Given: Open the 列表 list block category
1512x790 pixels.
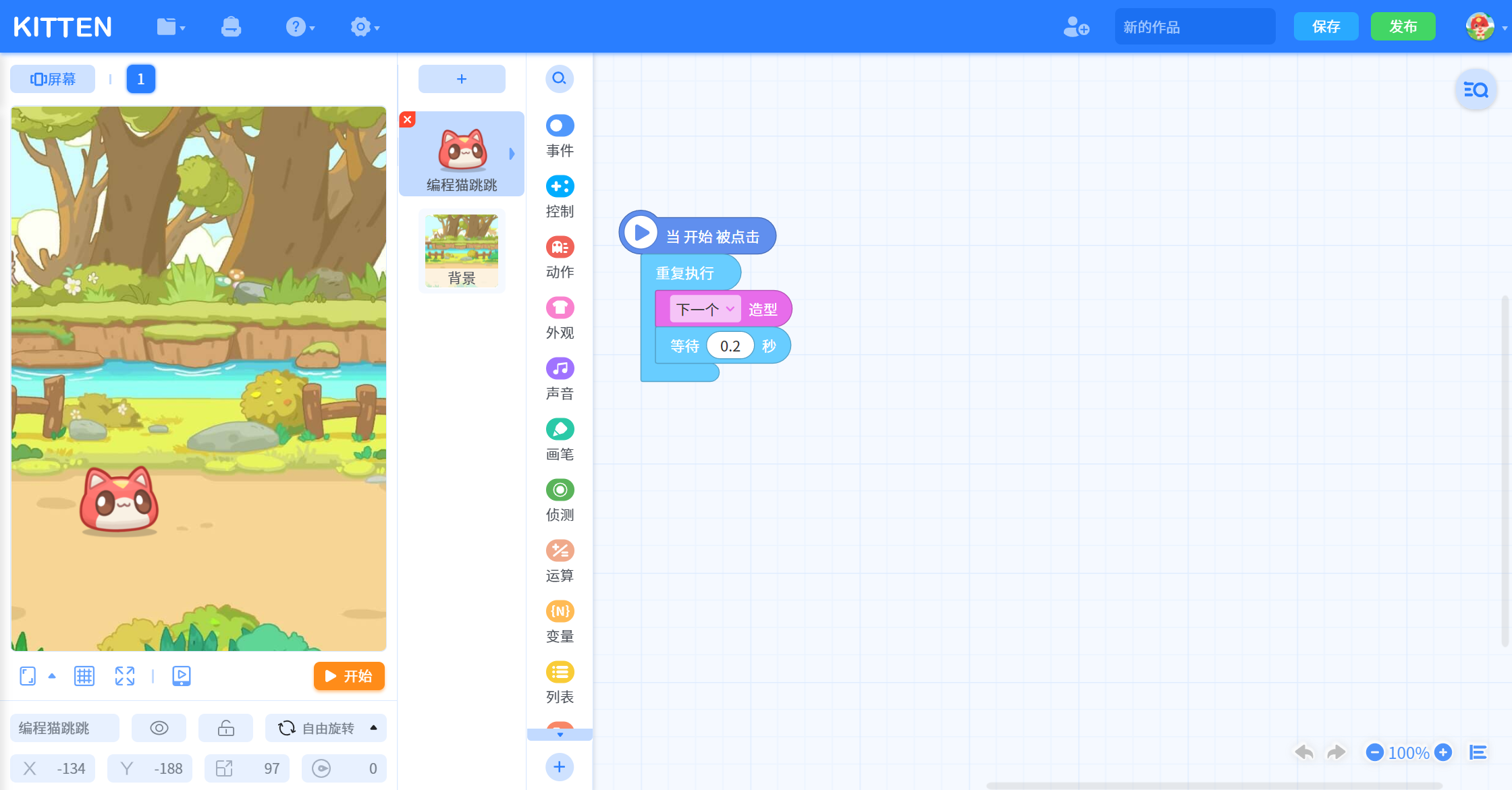Looking at the screenshot, I should tap(560, 683).
